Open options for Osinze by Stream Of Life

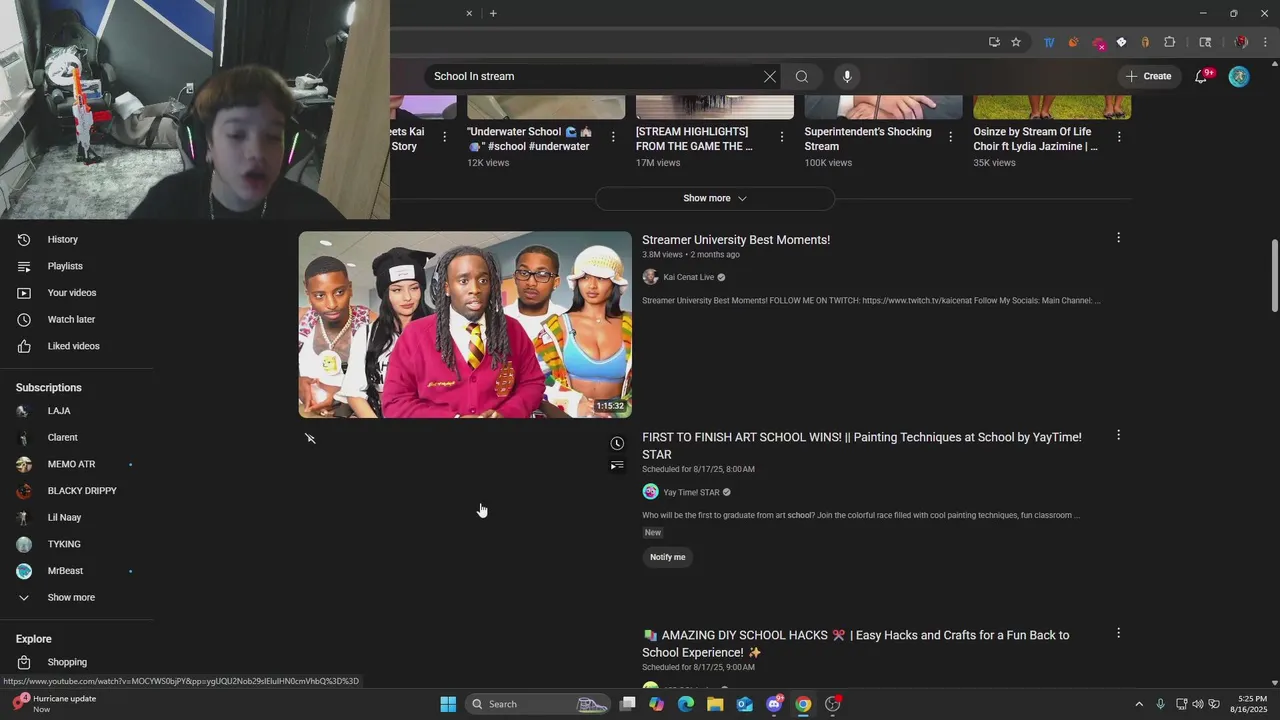(x=1119, y=137)
